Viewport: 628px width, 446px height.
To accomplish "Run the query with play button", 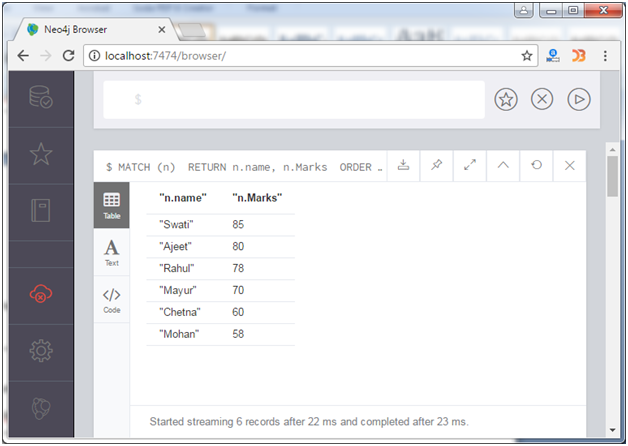I will 578,100.
